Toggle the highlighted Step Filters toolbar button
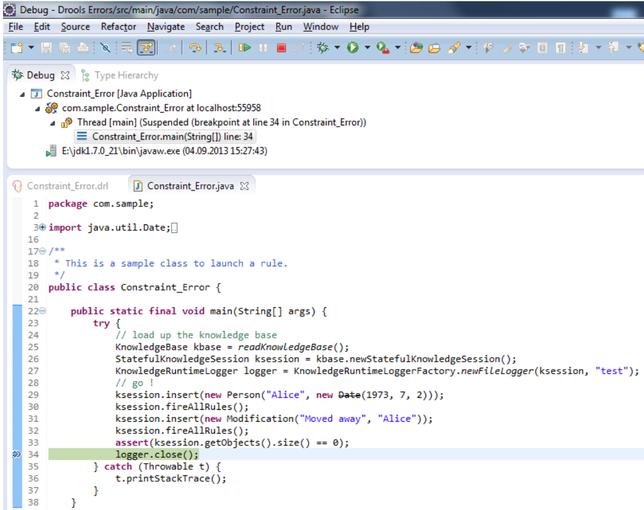The width and height of the screenshot is (644, 510). pos(146,47)
